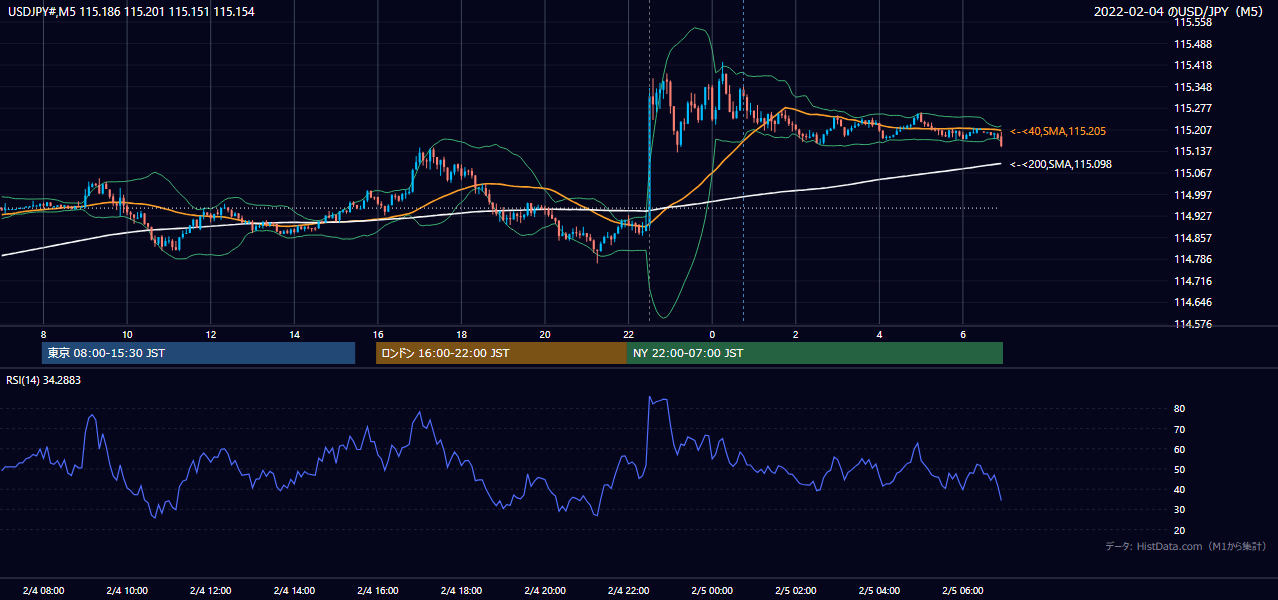This screenshot has width=1278, height=600.
Task: Click hour label 0 under price chart
Action: [712, 333]
